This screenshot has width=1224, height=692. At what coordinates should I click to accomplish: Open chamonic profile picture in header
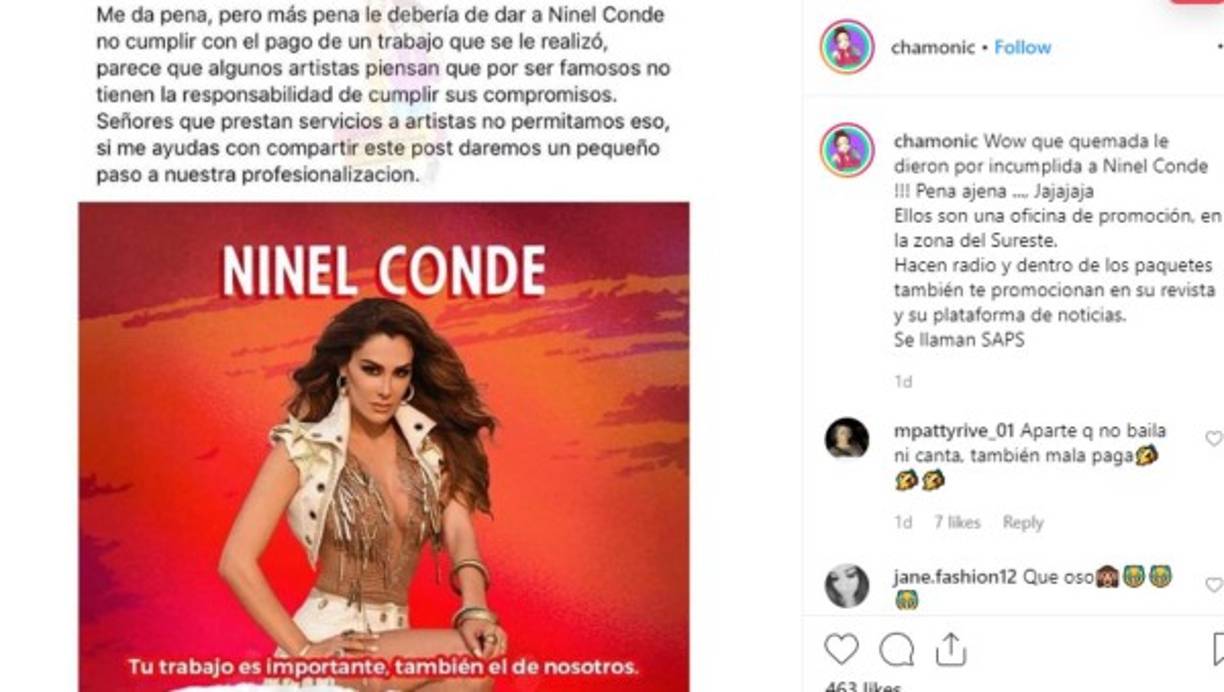(847, 47)
